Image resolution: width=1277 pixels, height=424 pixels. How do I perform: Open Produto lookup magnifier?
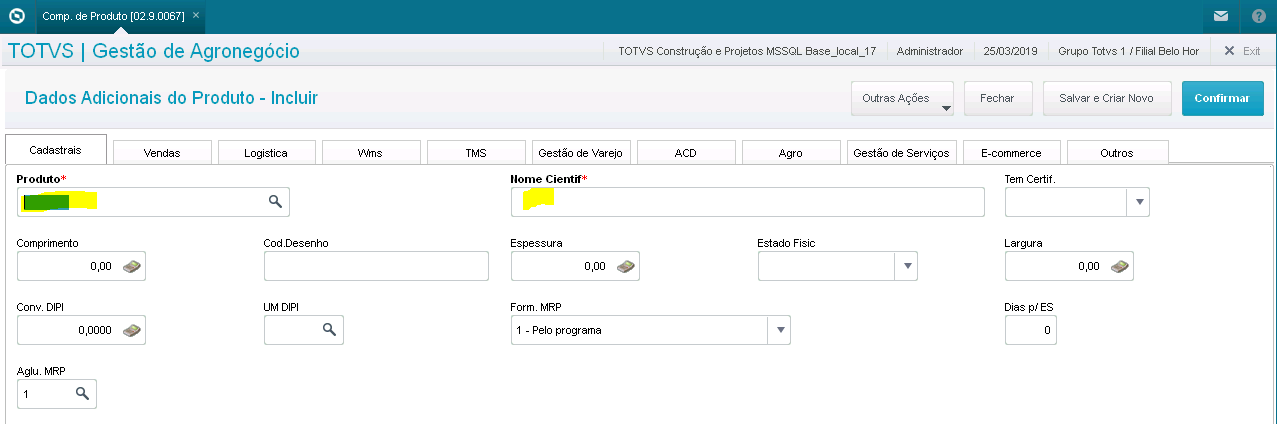pos(275,202)
